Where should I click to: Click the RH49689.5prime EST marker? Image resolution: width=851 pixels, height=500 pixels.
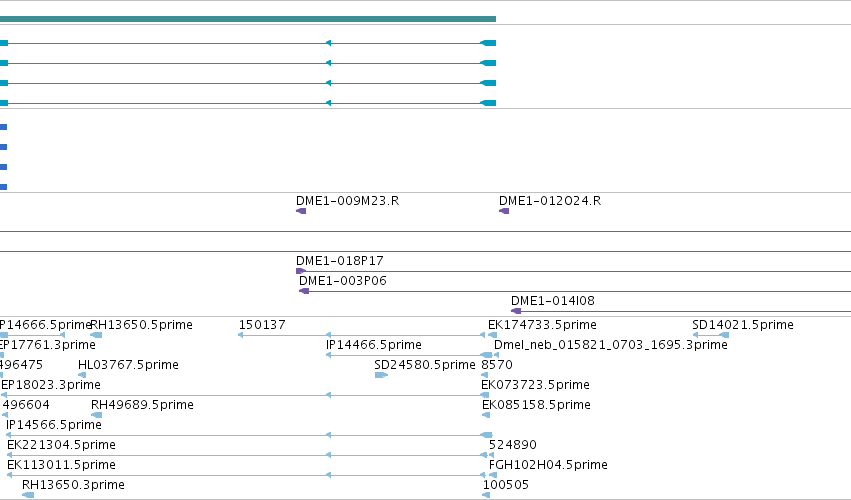(97, 415)
